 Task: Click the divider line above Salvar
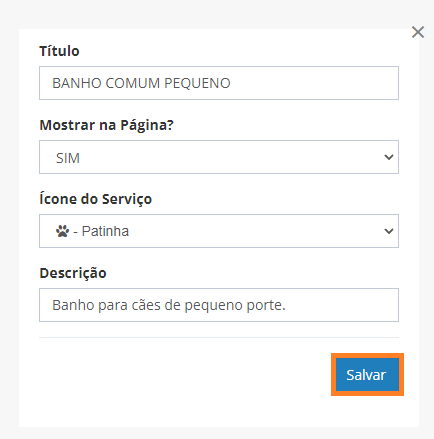[219, 337]
